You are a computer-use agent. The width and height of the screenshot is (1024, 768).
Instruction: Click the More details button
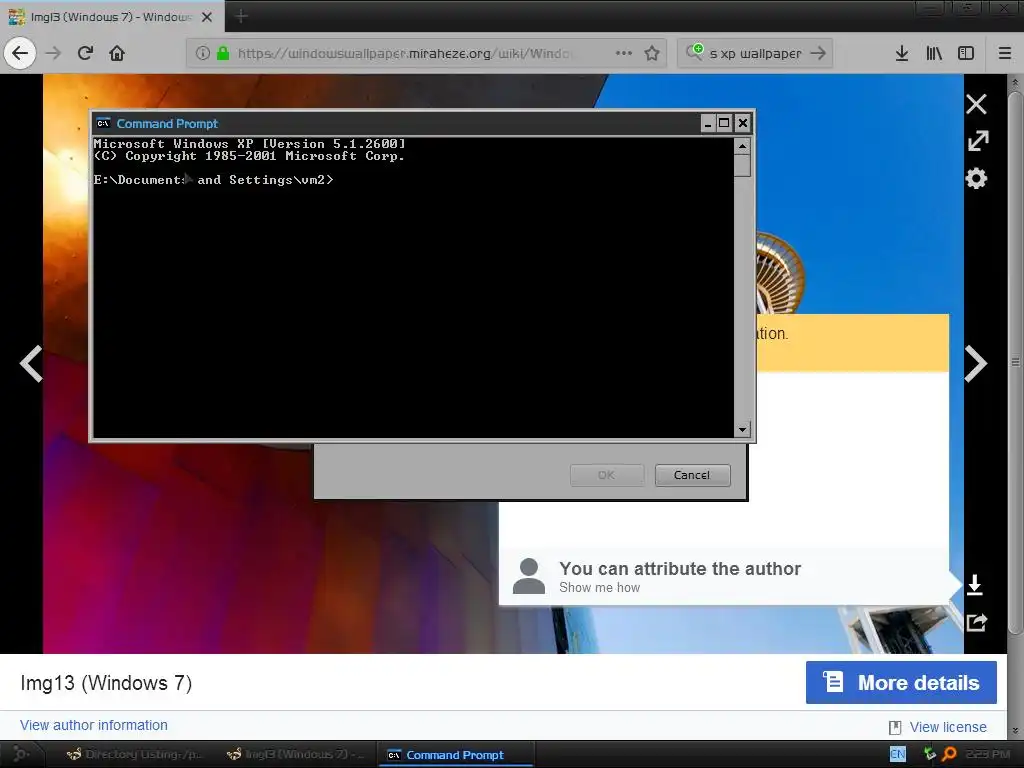pos(901,682)
